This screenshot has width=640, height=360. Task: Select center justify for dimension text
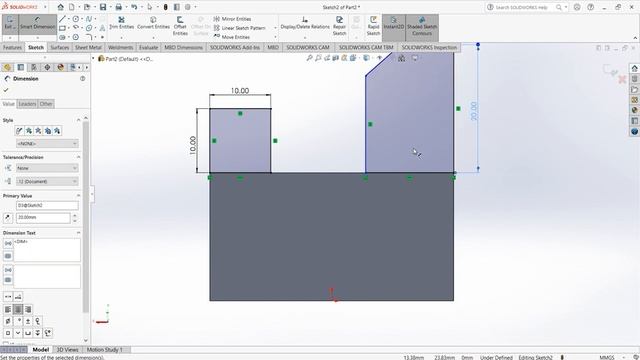tap(18, 309)
